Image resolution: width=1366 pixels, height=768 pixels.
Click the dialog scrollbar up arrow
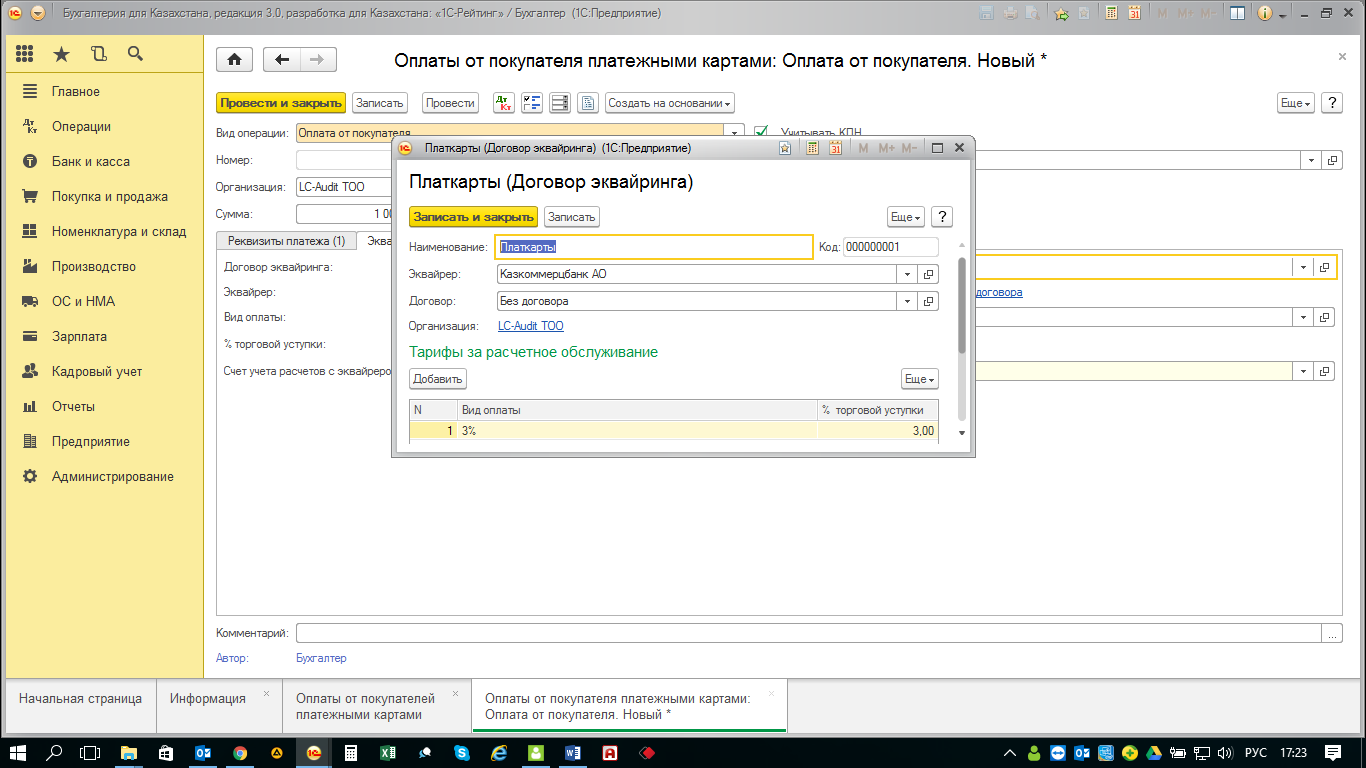pyautogui.click(x=962, y=245)
